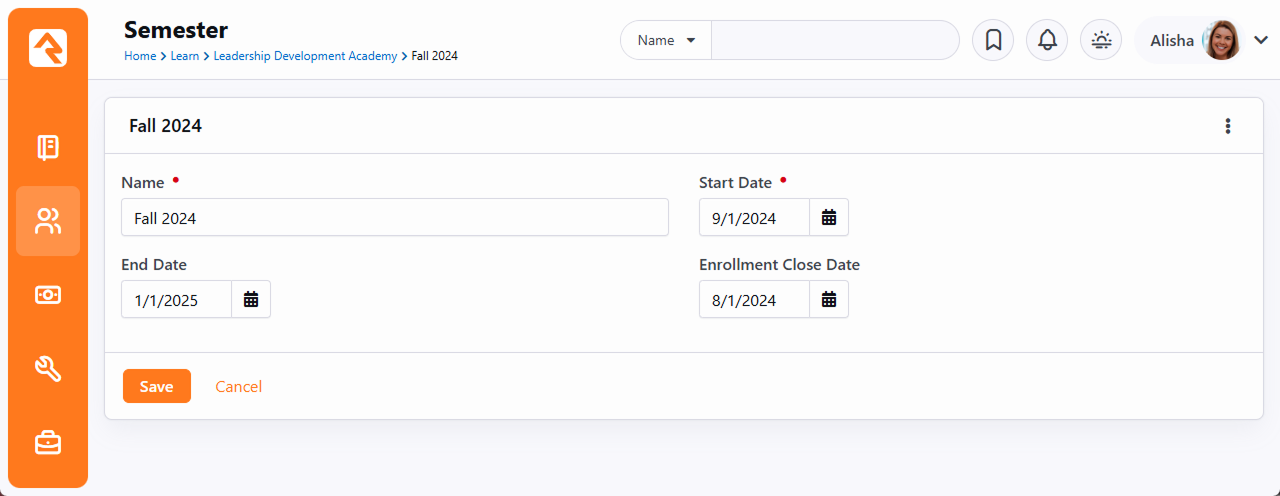Open the Finance money sidebar icon
This screenshot has height=496, width=1280.
click(x=48, y=295)
